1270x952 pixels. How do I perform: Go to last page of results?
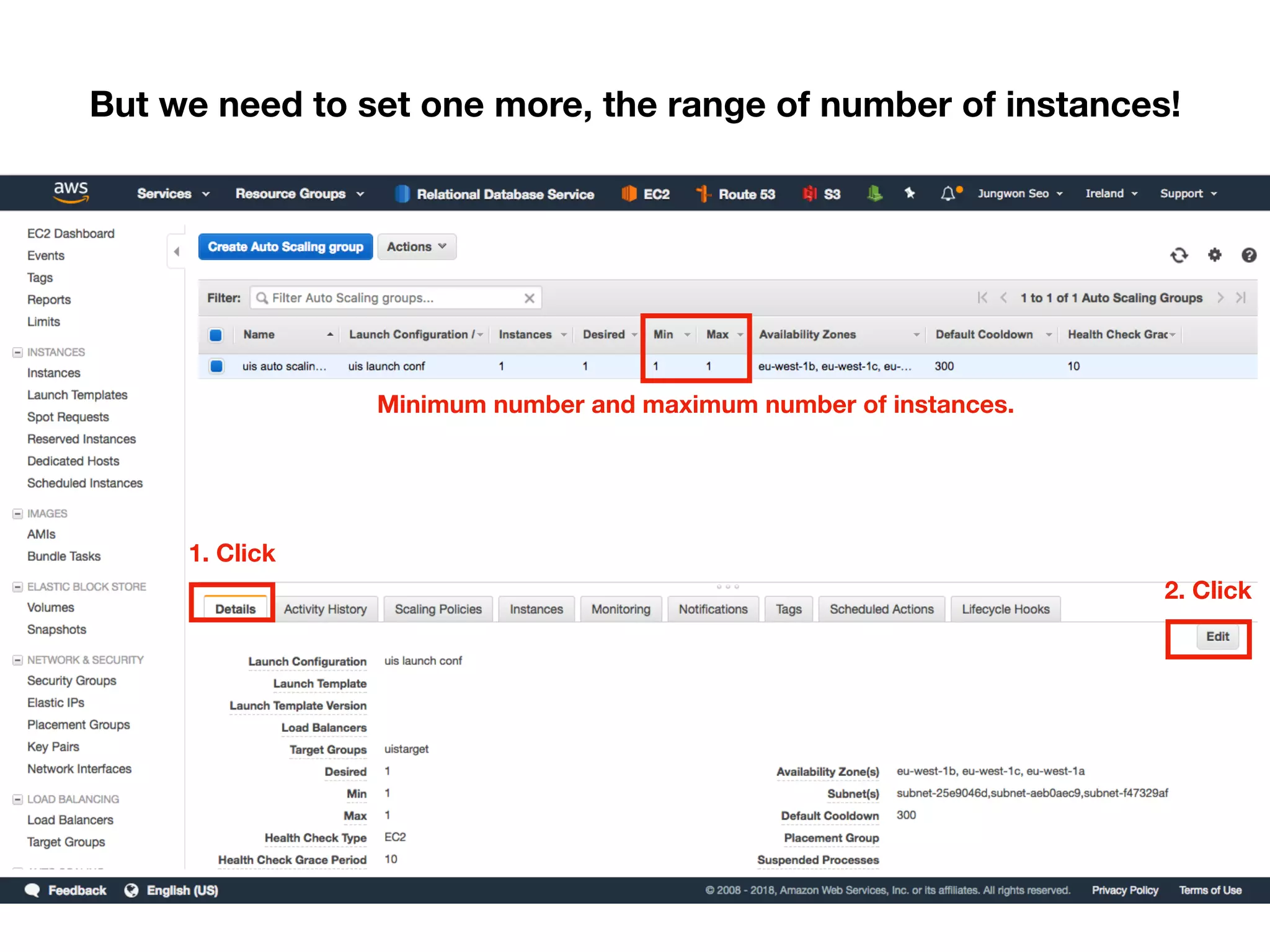tap(1241, 297)
